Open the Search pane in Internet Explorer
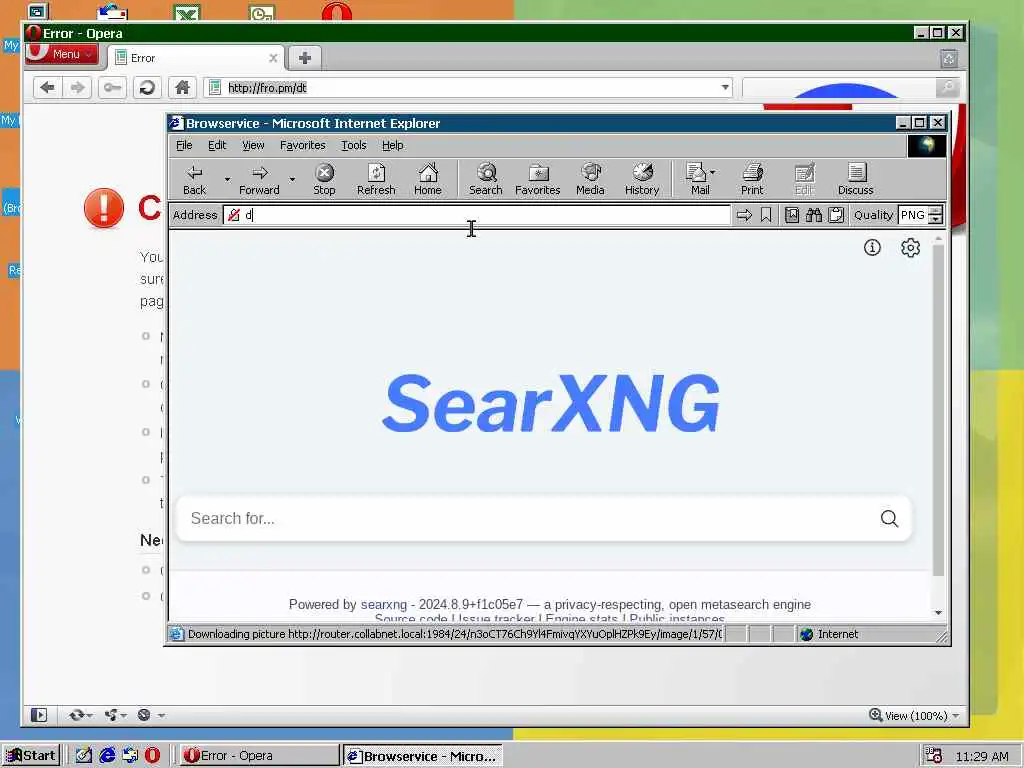Viewport: 1024px width, 768px height. (485, 180)
